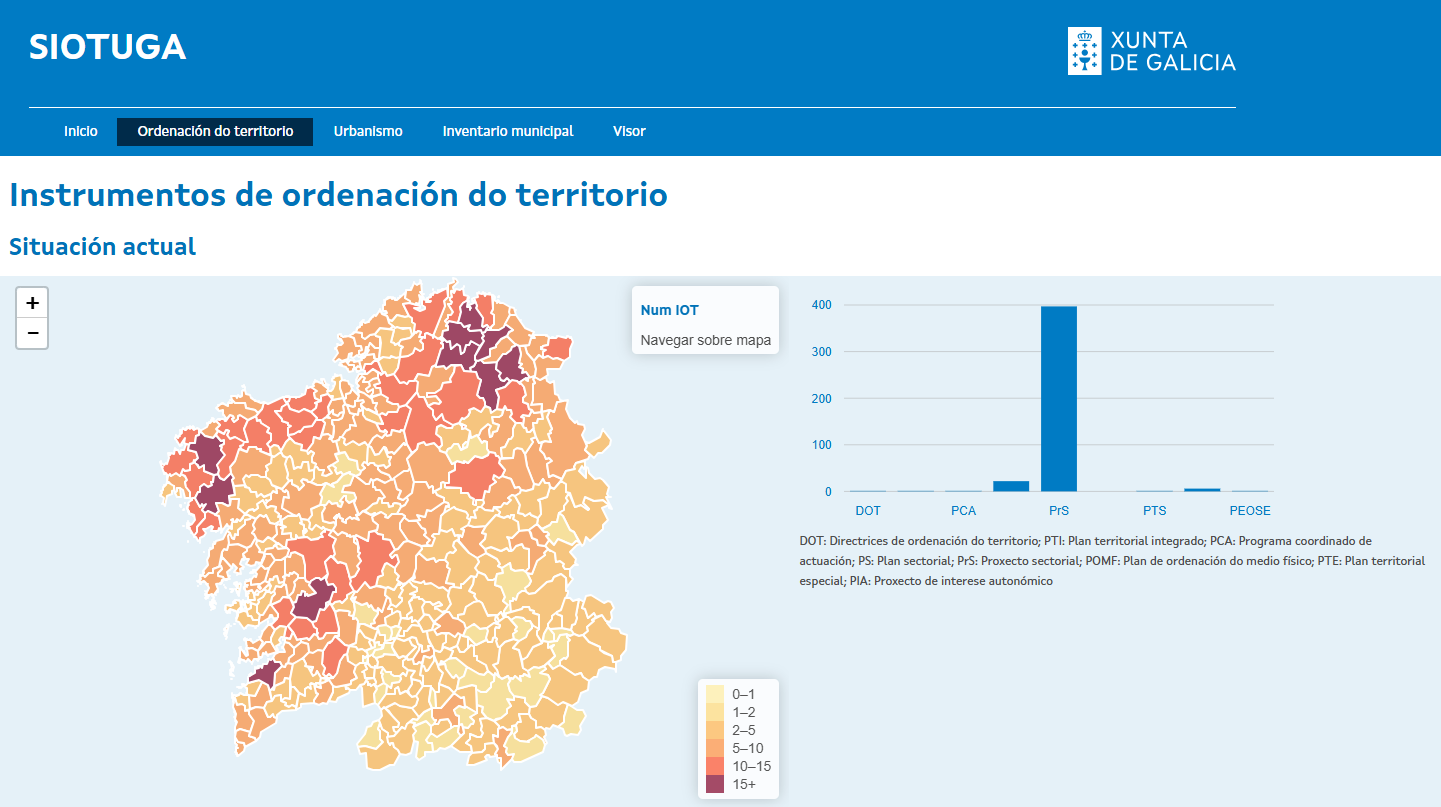The height and width of the screenshot is (807, 1441).
Task: Click the tallest PrS bar in chart
Action: 1059,398
